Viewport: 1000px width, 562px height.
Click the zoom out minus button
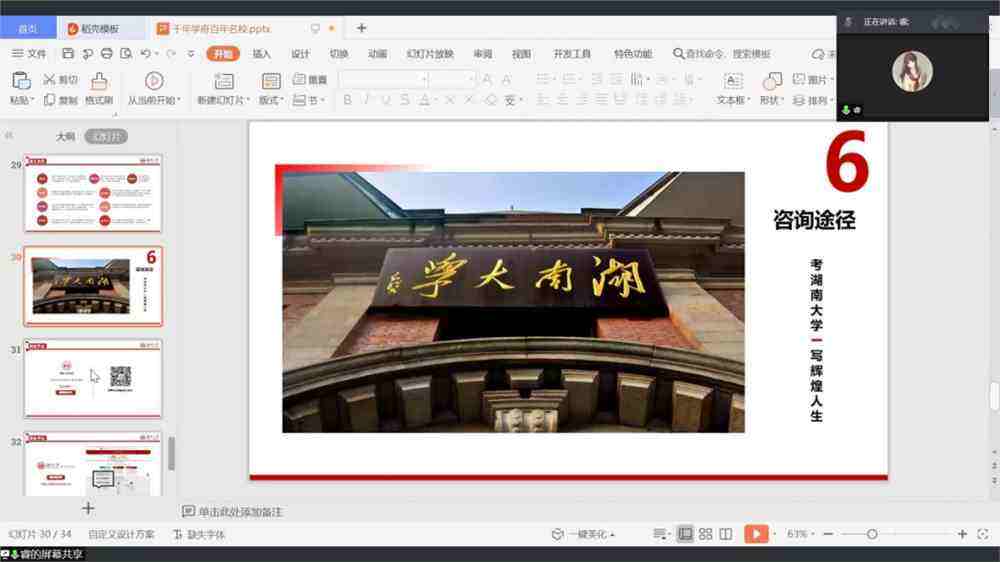828,534
